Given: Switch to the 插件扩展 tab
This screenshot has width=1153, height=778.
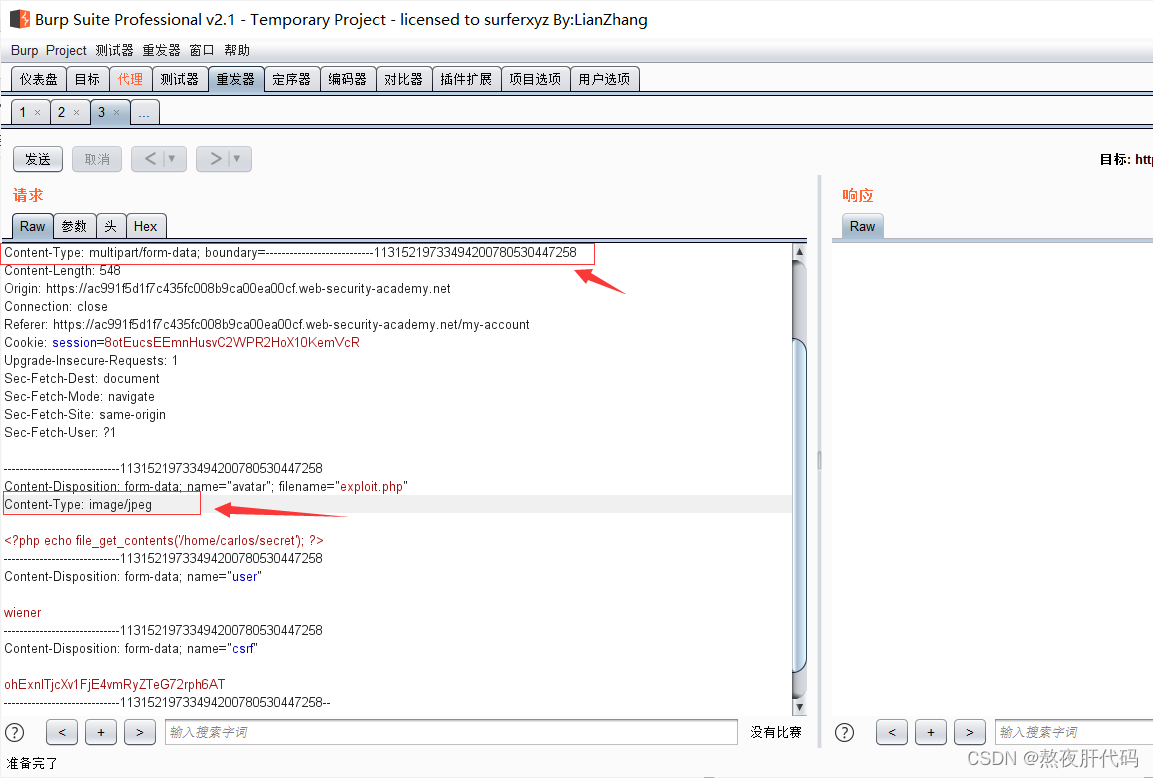Looking at the screenshot, I should click(466, 79).
